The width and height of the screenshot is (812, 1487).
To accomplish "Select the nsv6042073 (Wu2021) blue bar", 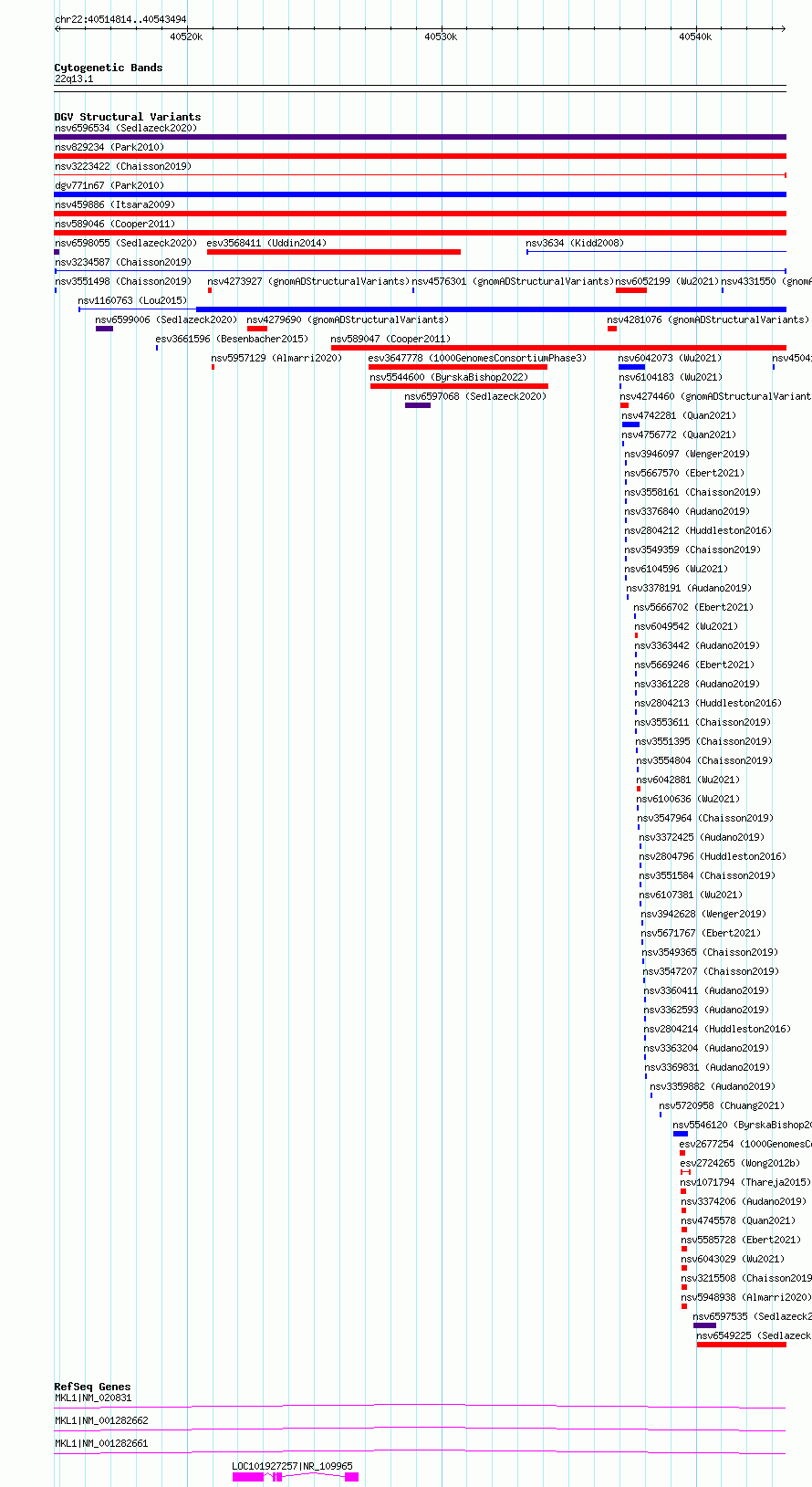I will [631, 367].
